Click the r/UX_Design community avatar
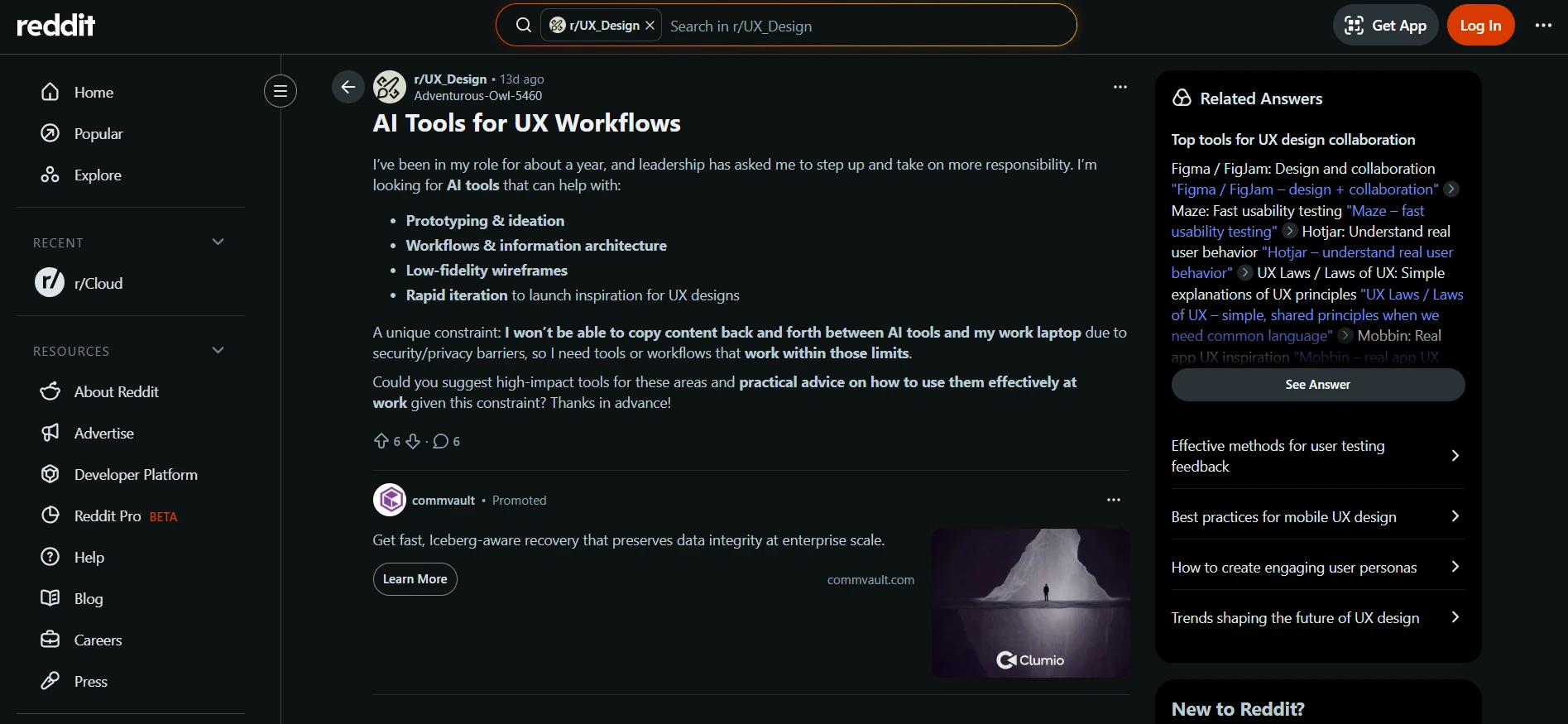 point(390,87)
